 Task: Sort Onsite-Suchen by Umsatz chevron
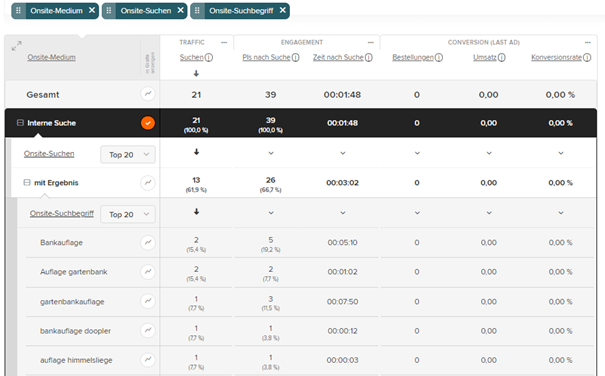pyautogui.click(x=489, y=153)
